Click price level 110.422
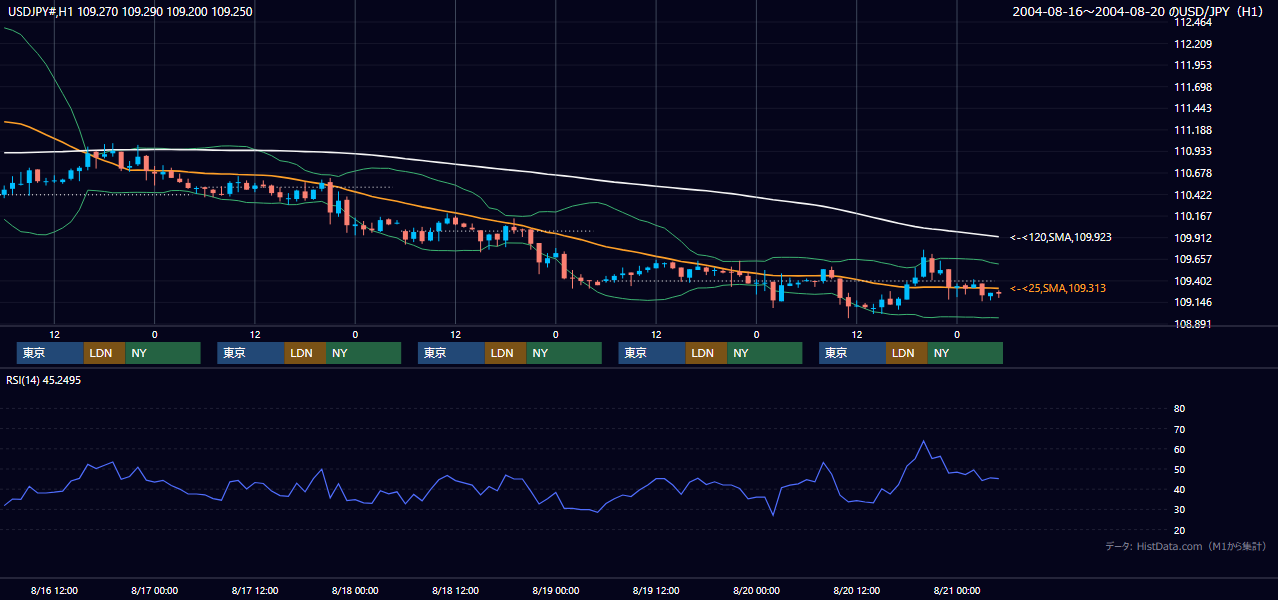This screenshot has width=1278, height=600. [1195, 195]
